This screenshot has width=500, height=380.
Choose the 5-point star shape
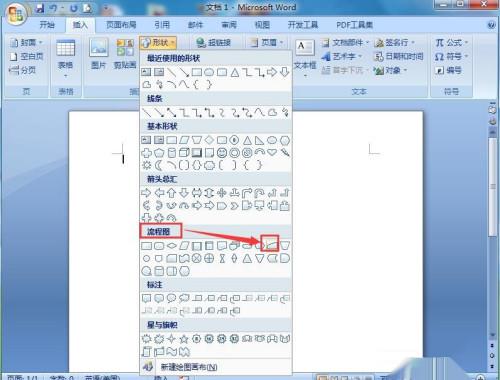pos(184,339)
